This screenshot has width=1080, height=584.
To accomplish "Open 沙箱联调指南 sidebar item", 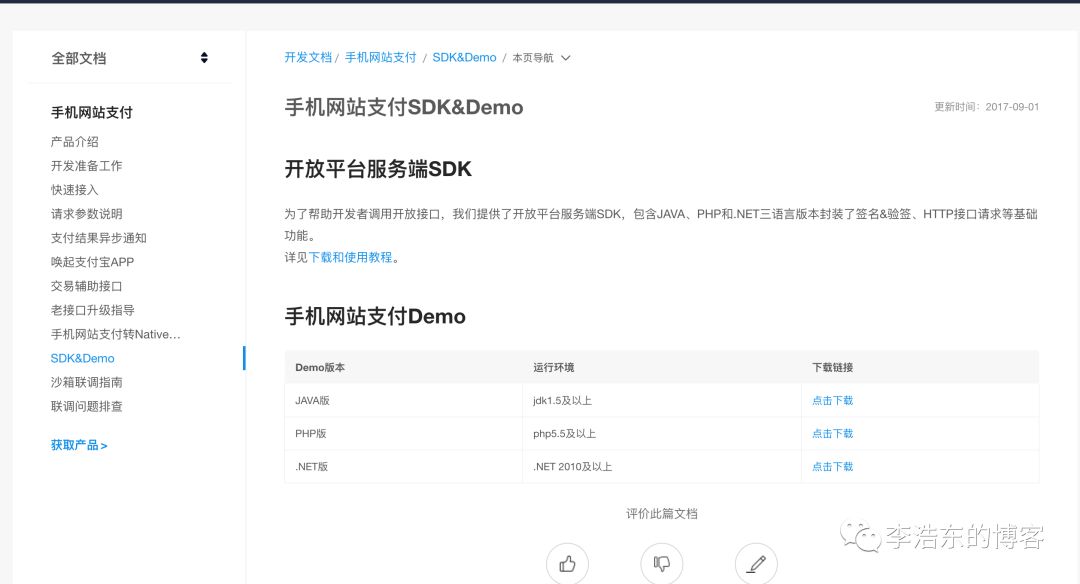I will coord(86,382).
